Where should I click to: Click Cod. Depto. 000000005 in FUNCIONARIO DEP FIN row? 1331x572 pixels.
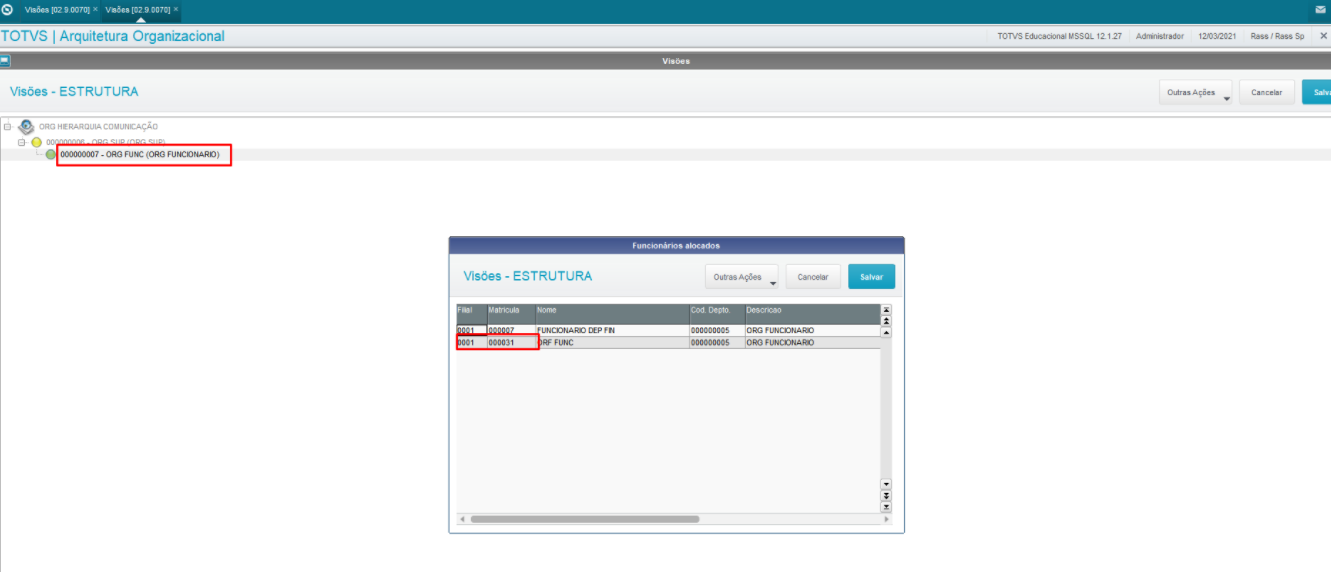(x=717, y=330)
